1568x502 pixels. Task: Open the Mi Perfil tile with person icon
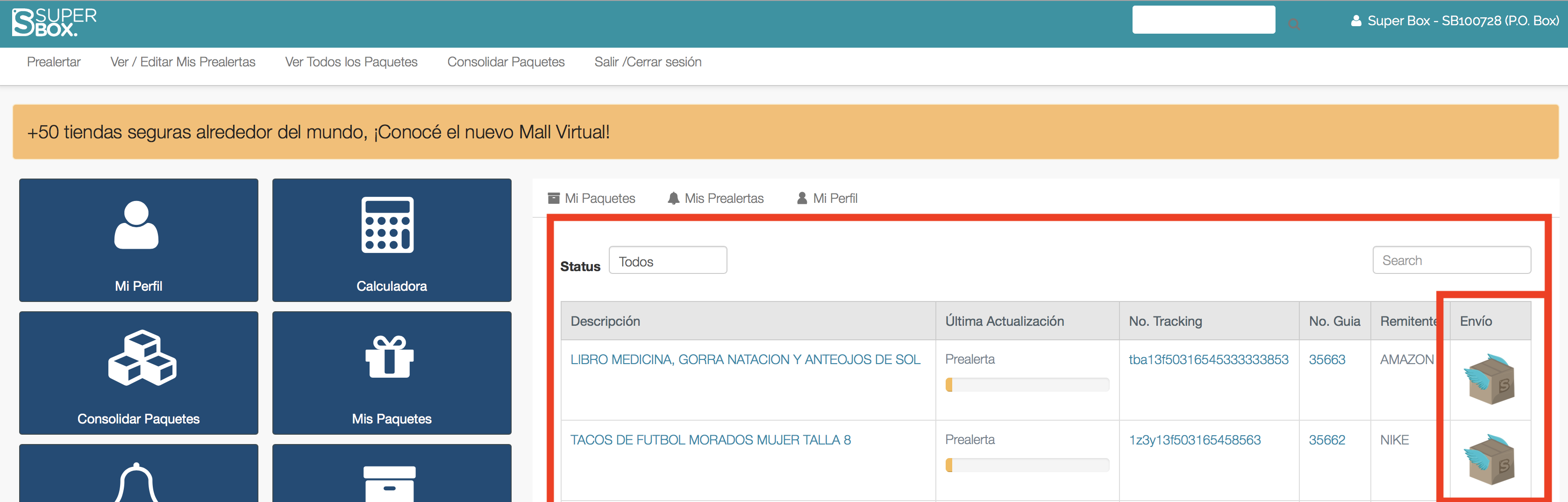coord(139,240)
